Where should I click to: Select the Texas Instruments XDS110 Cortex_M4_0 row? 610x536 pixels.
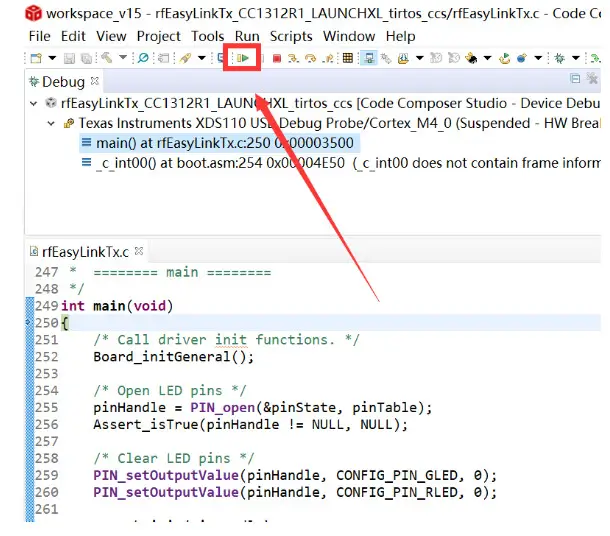pyautogui.click(x=332, y=123)
